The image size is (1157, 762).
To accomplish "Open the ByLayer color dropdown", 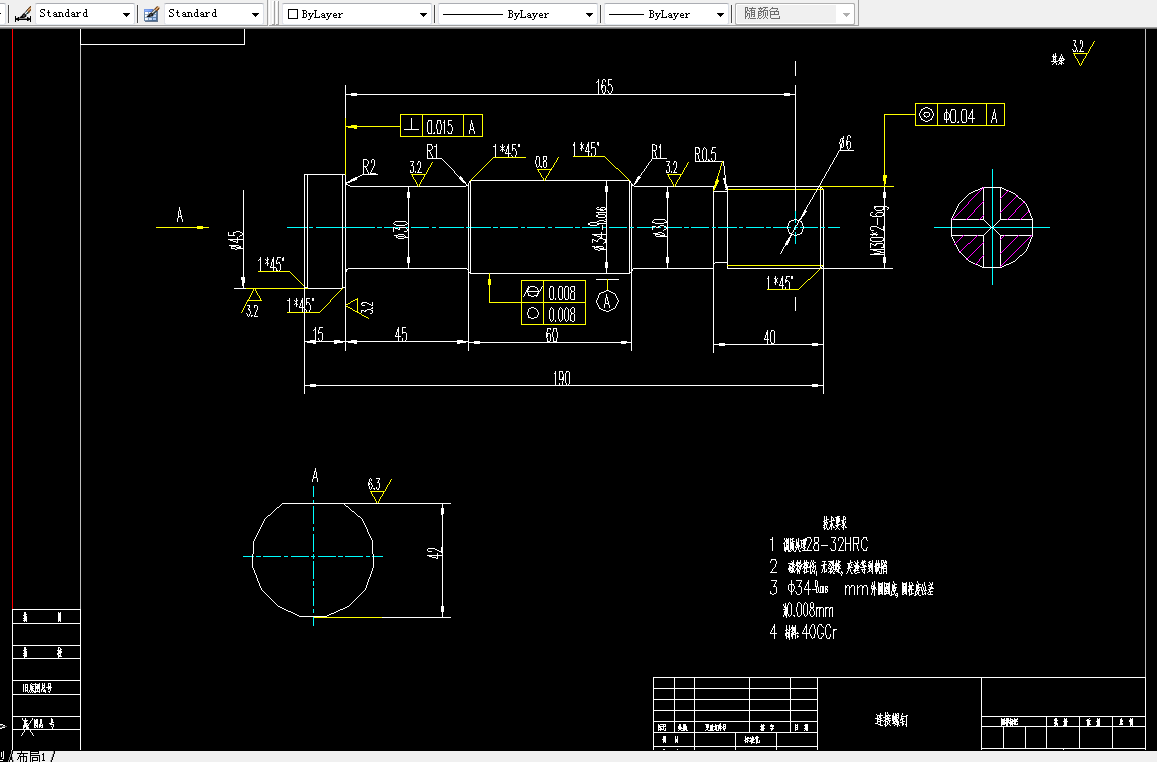I will [x=424, y=14].
